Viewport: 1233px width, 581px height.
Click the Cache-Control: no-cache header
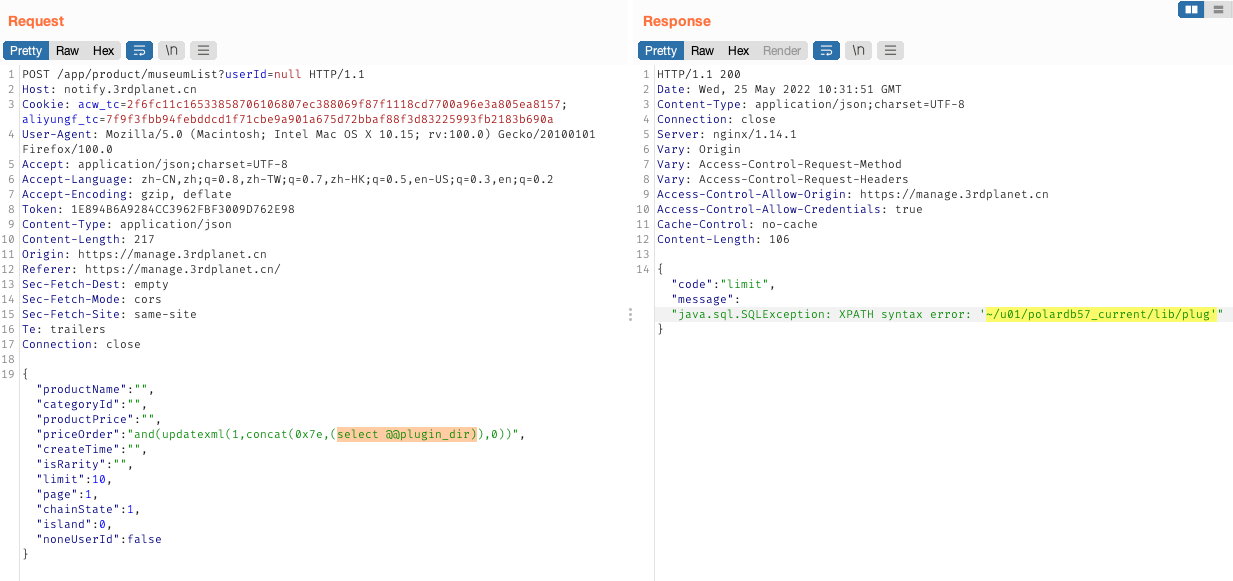737,225
